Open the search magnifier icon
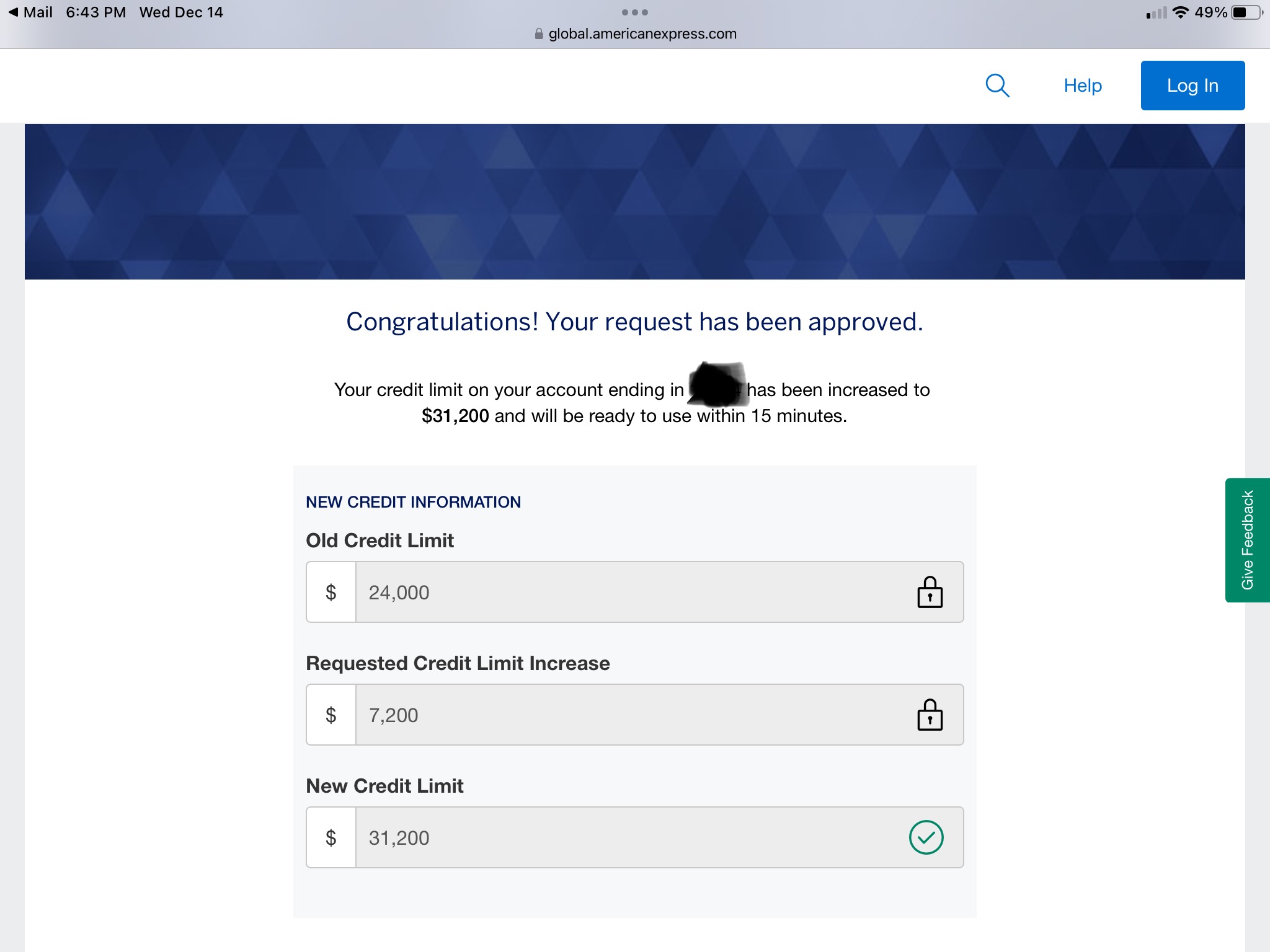Viewport: 1270px width, 952px height. point(997,86)
